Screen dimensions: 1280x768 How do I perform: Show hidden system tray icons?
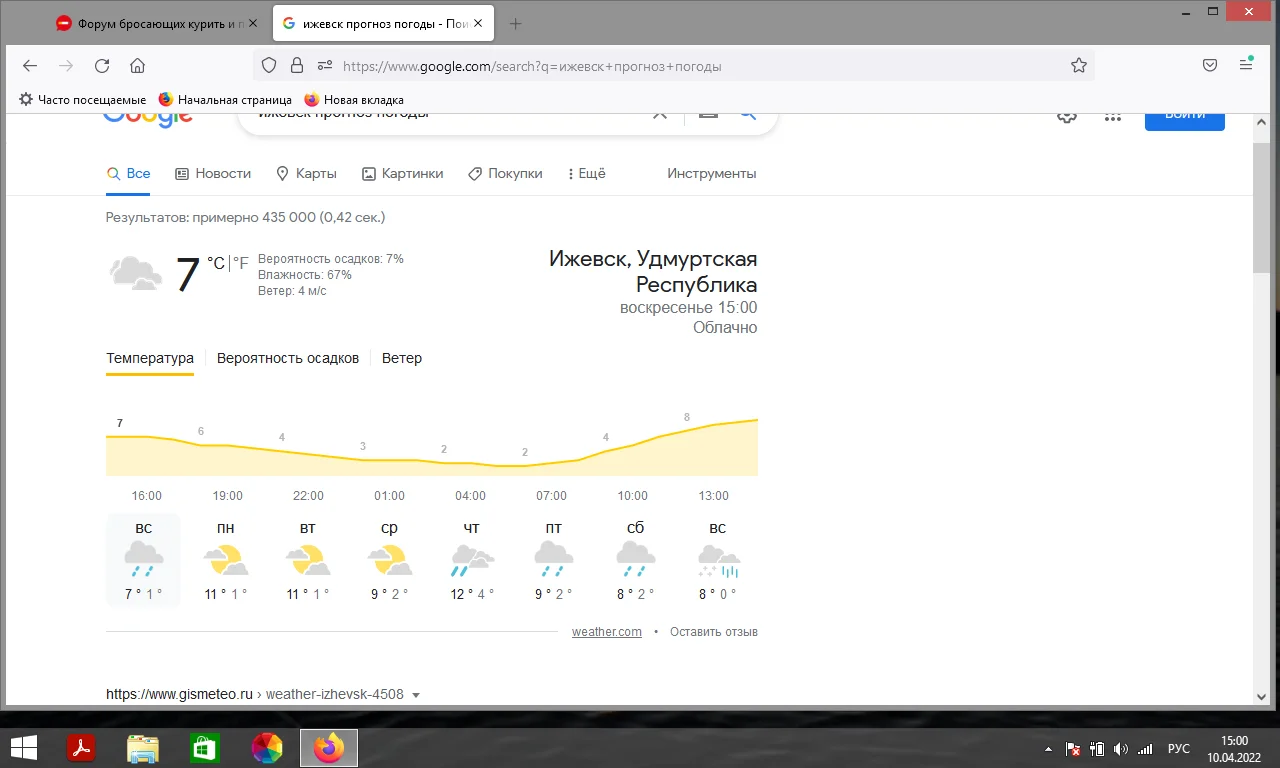[1048, 749]
